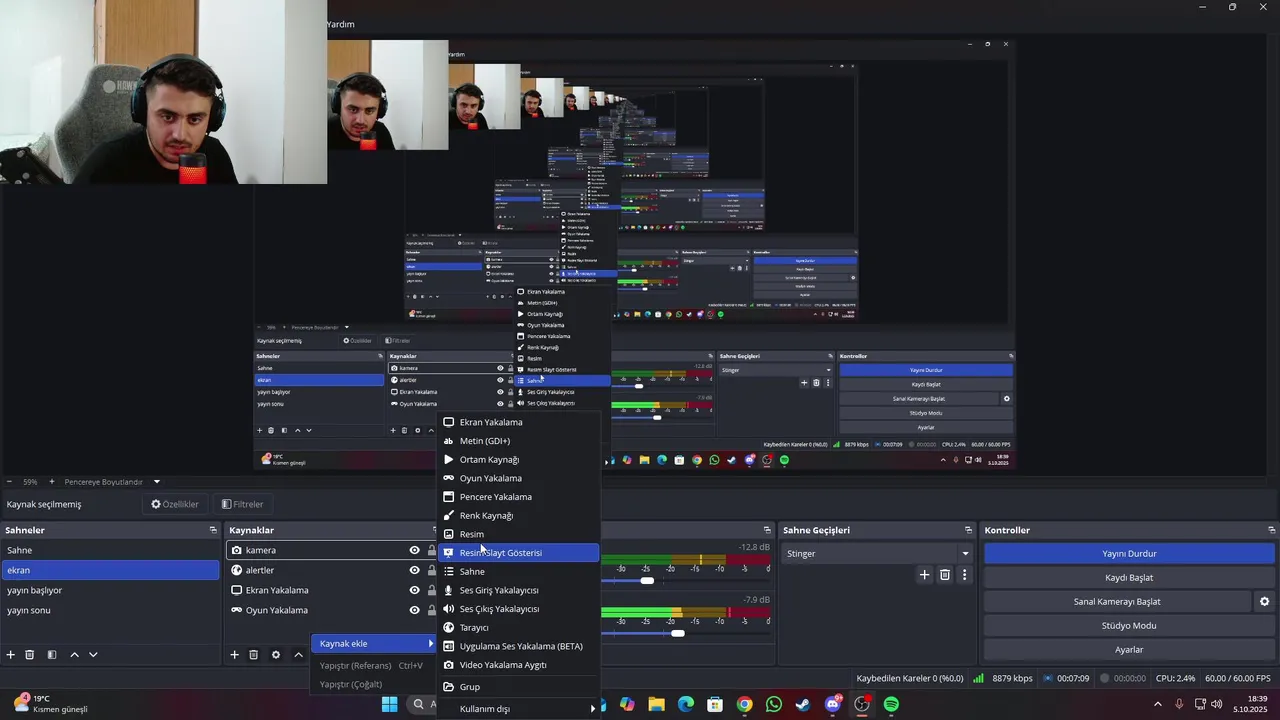Screen dimensions: 1280x720
Task: Undock the Sahneler panel
Action: [213, 530]
